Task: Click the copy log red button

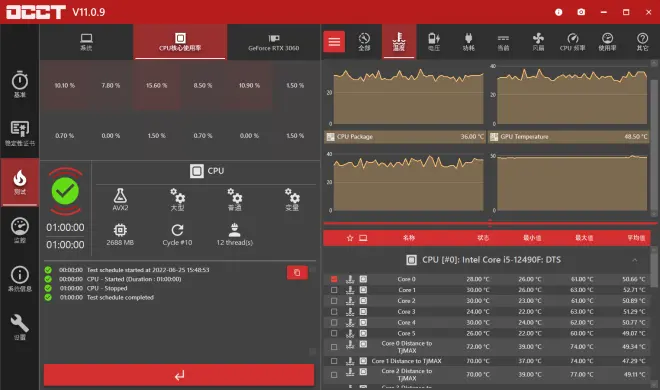Action: (x=297, y=273)
